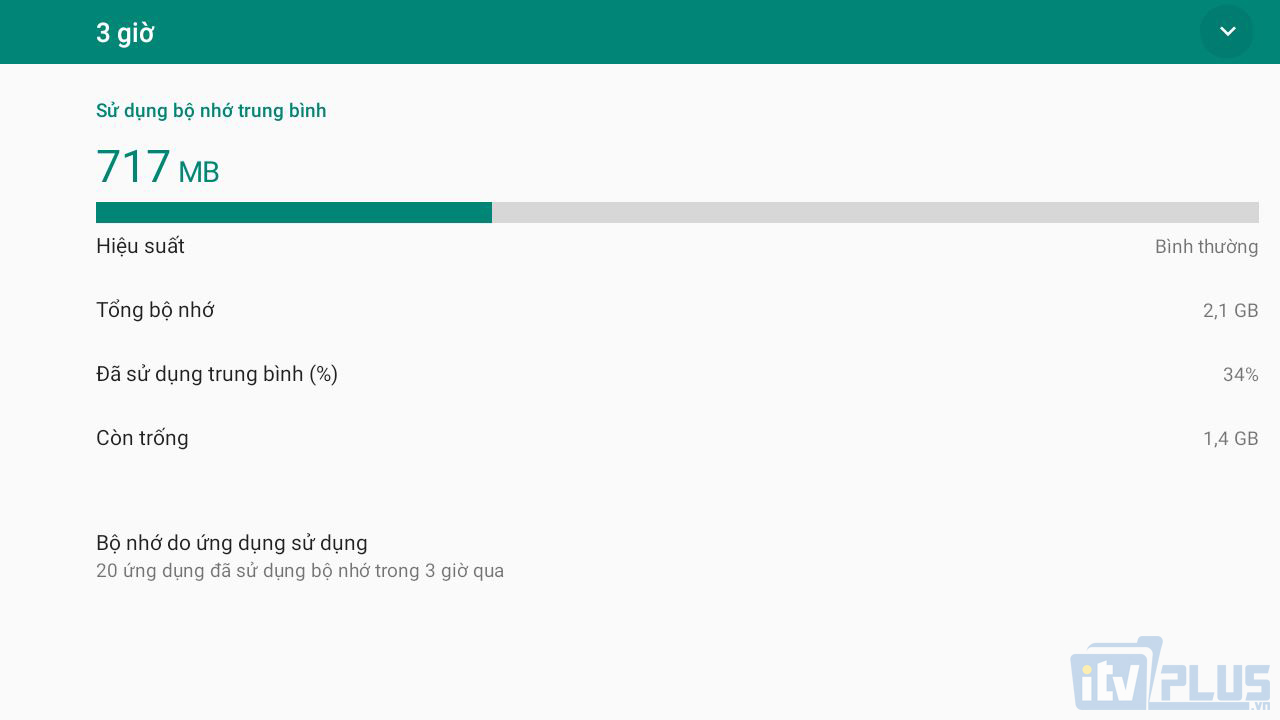This screenshot has width=1280, height=720.
Task: Click the filled part of memory bar
Action: click(x=294, y=212)
